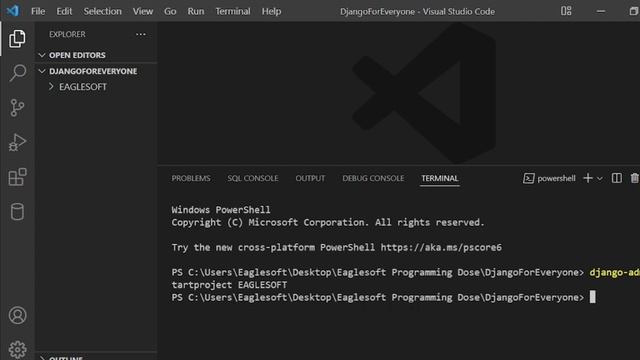Viewport: 640px width, 360px height.
Task: Open the Run and Debug view
Action: pyautogui.click(x=17, y=142)
